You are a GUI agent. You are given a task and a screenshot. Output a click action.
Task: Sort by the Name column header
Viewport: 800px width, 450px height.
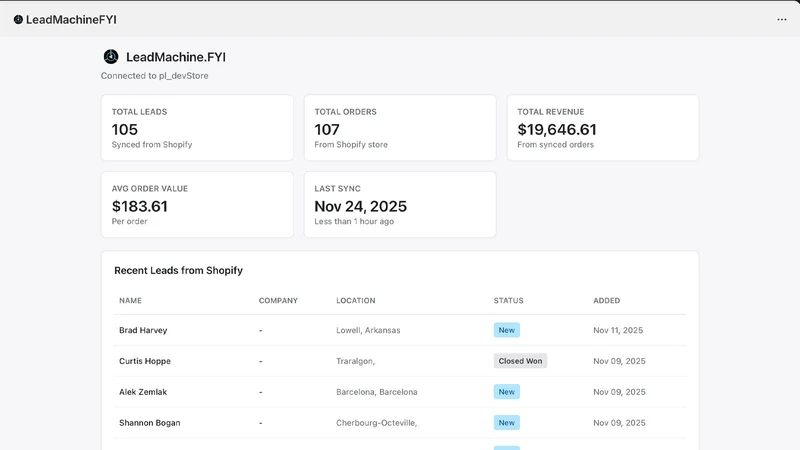131,301
